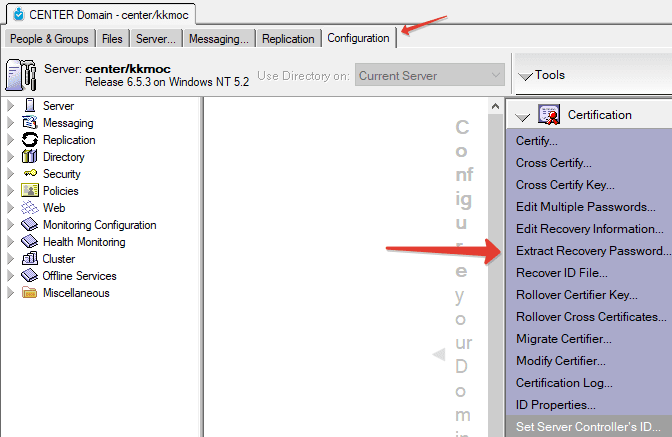
Task: Collapse the Tools panel arrow
Action: [x=525, y=76]
